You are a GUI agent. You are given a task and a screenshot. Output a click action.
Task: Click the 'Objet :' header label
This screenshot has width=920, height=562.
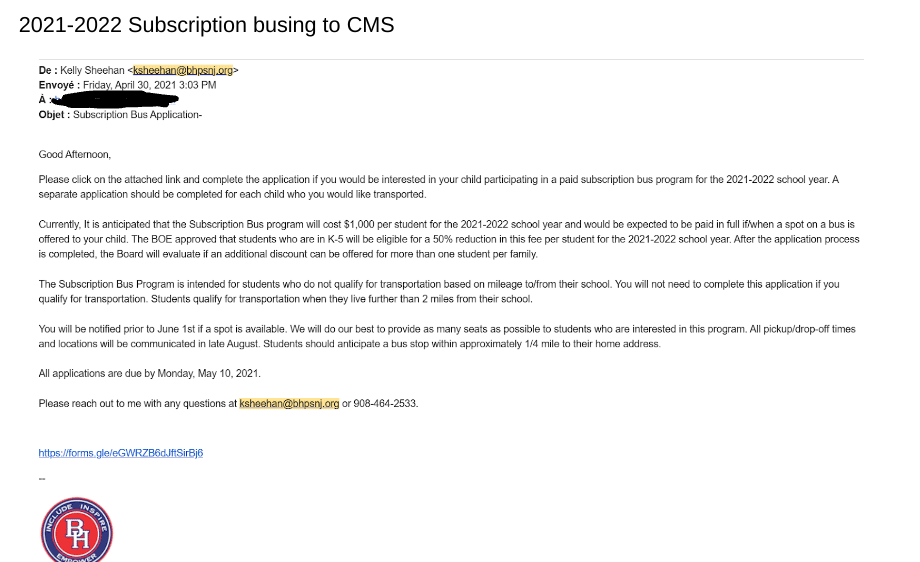pos(54,115)
